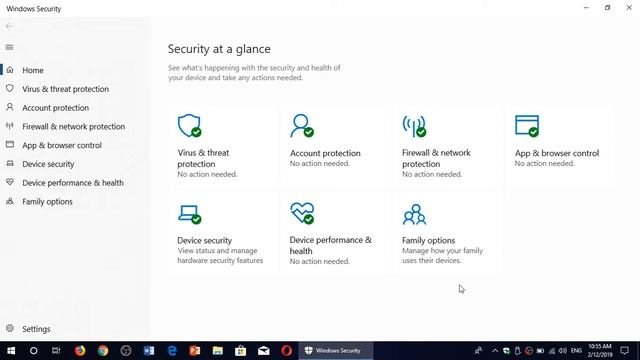Open Settings via the gear icon
The height and width of the screenshot is (360, 640).
click(x=10, y=329)
